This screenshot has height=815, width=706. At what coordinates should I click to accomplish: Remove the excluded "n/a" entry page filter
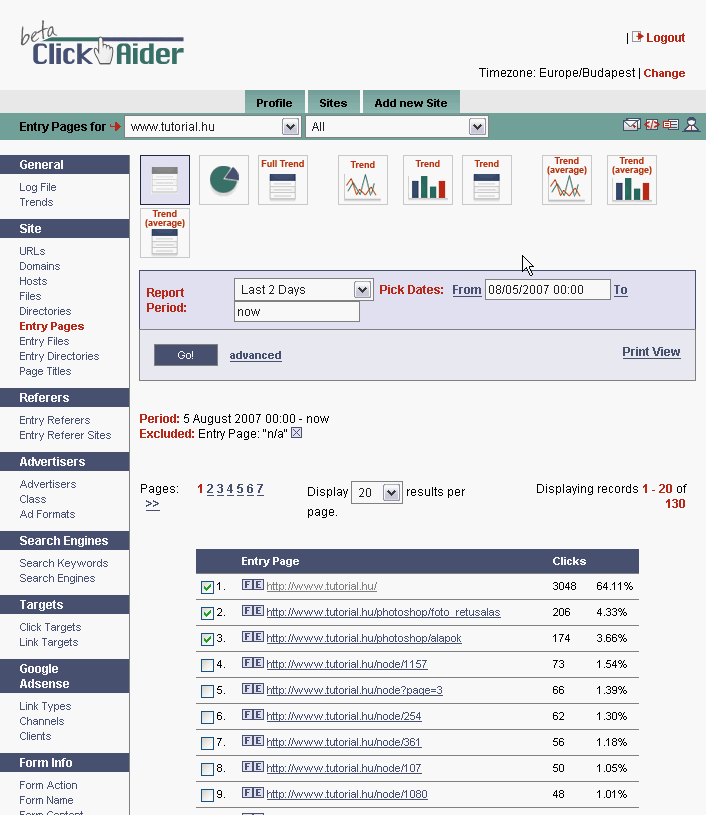coord(296,434)
